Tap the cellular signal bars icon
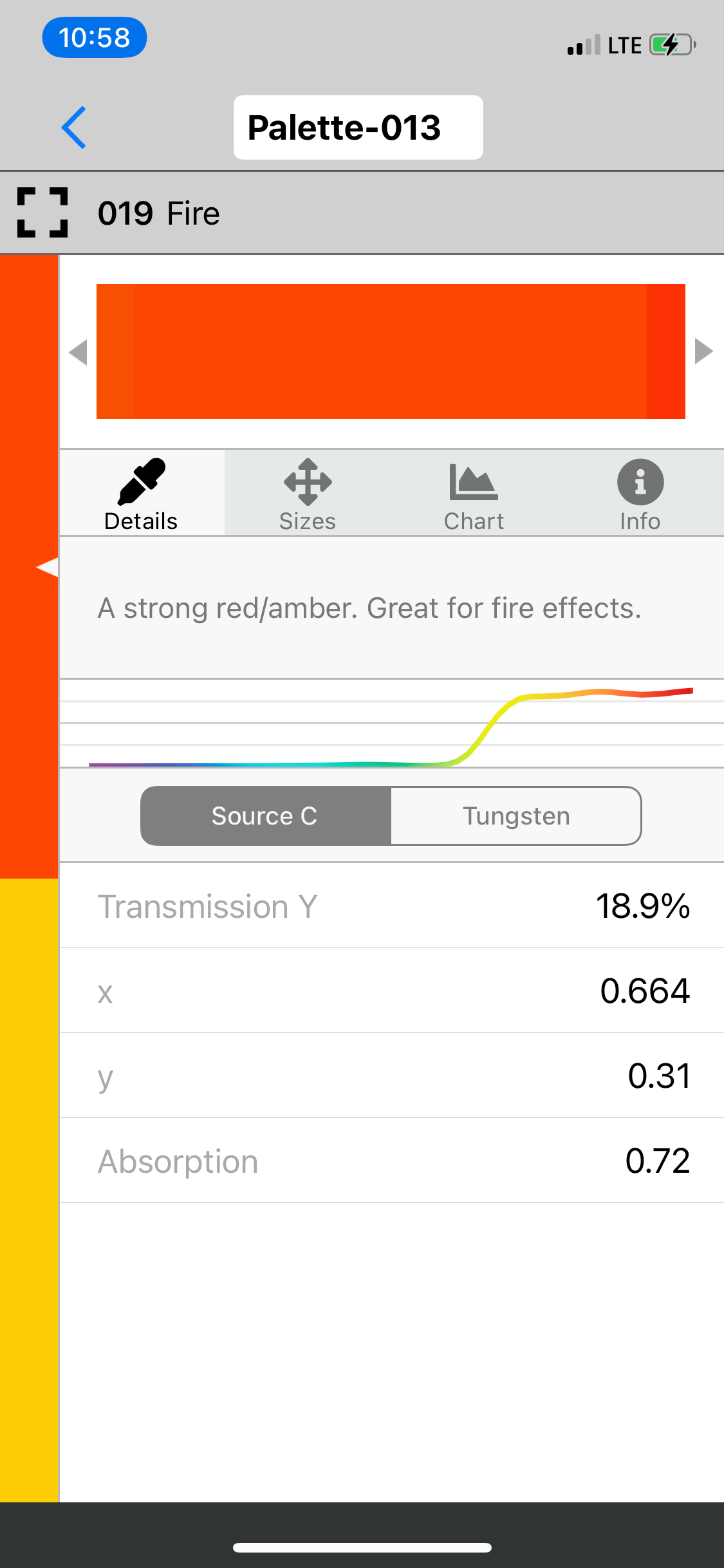Viewport: 724px width, 1568px height. click(584, 46)
